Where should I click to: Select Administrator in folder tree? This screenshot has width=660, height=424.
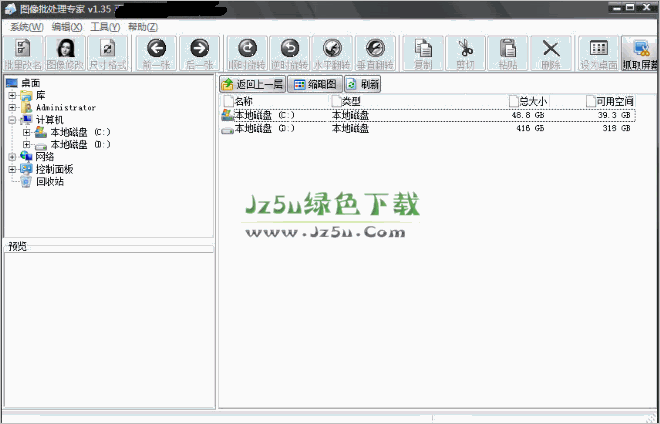[66, 108]
